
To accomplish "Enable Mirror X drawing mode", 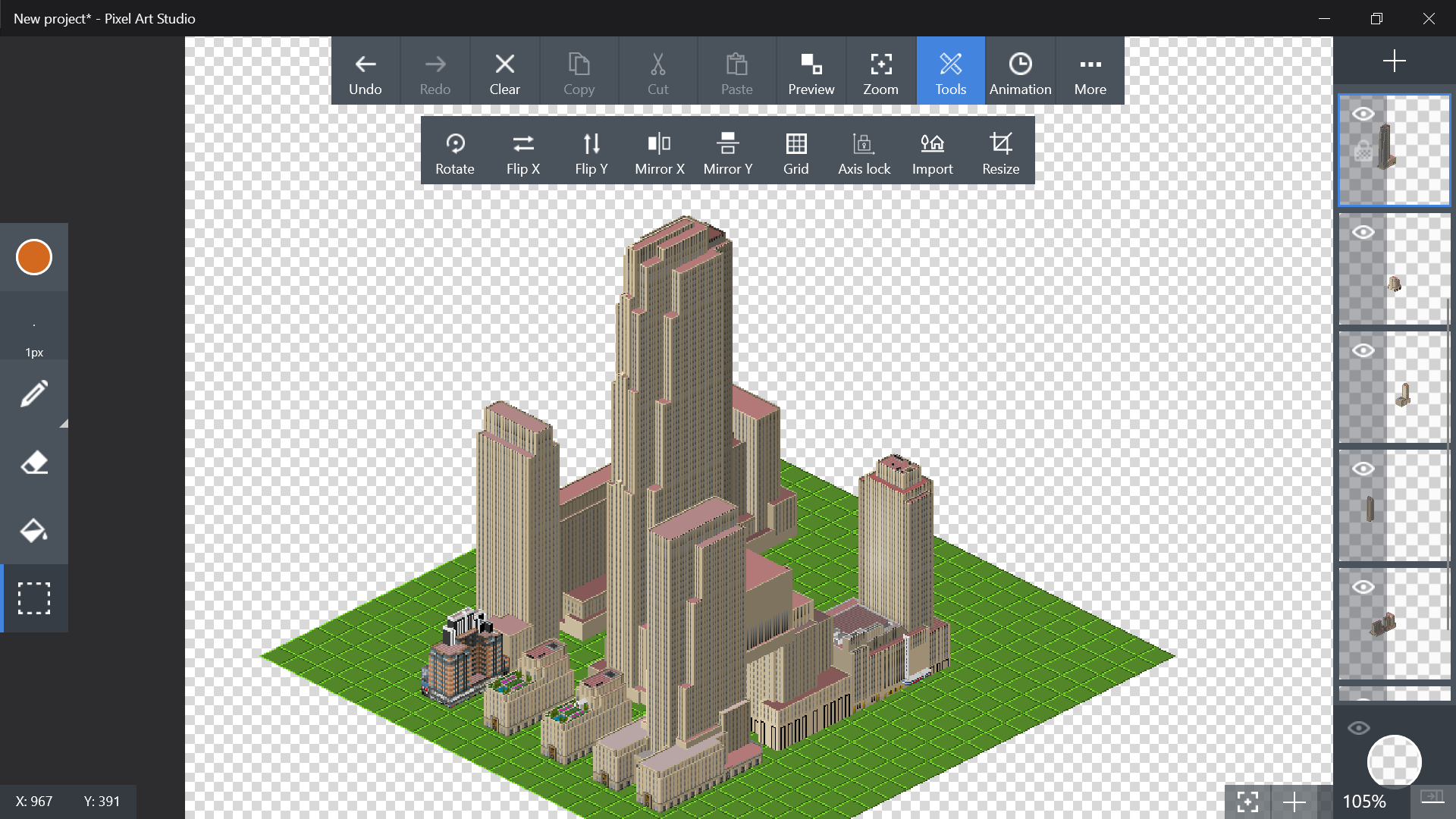I will (660, 151).
